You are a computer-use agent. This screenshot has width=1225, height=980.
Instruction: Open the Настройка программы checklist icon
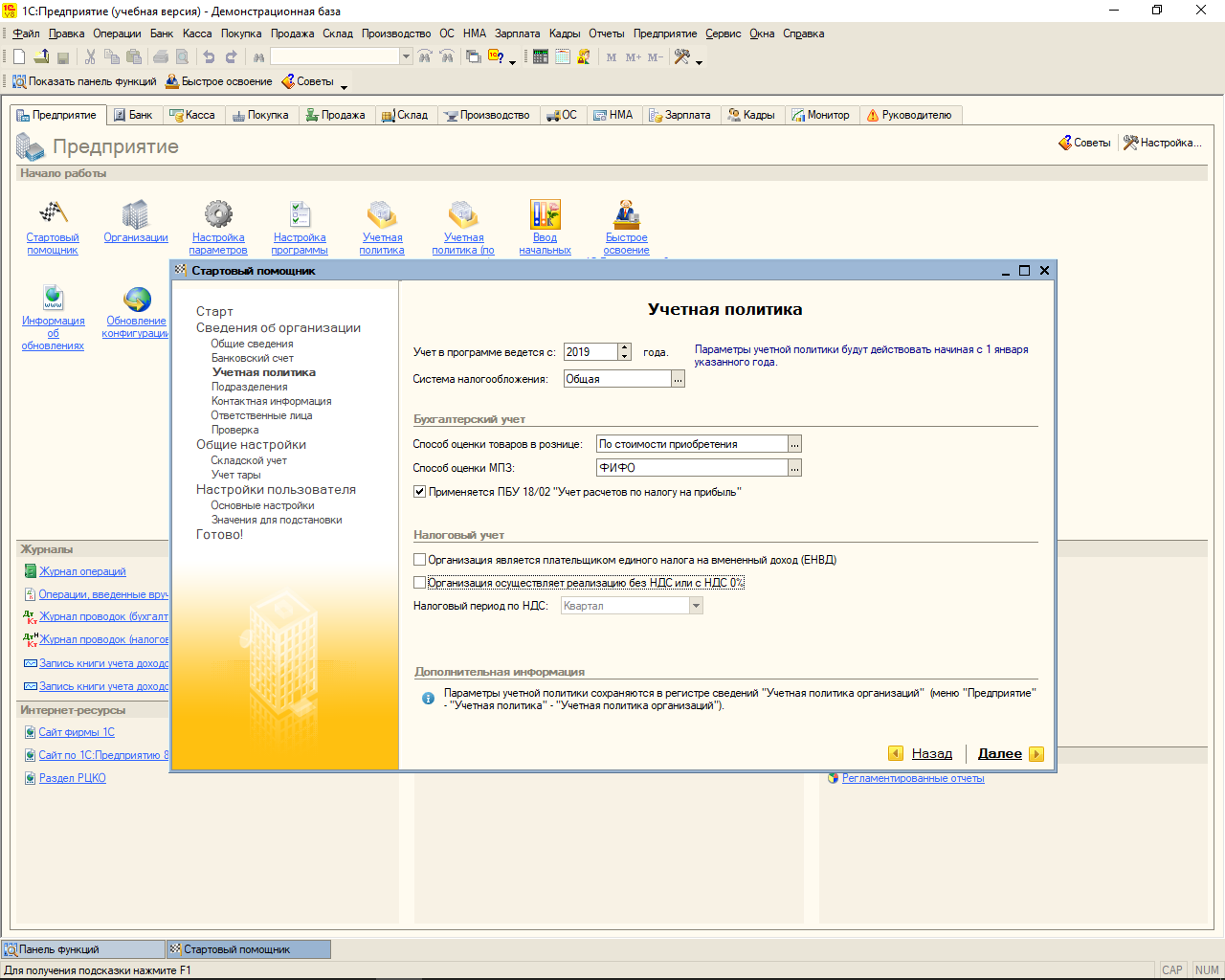[300, 213]
